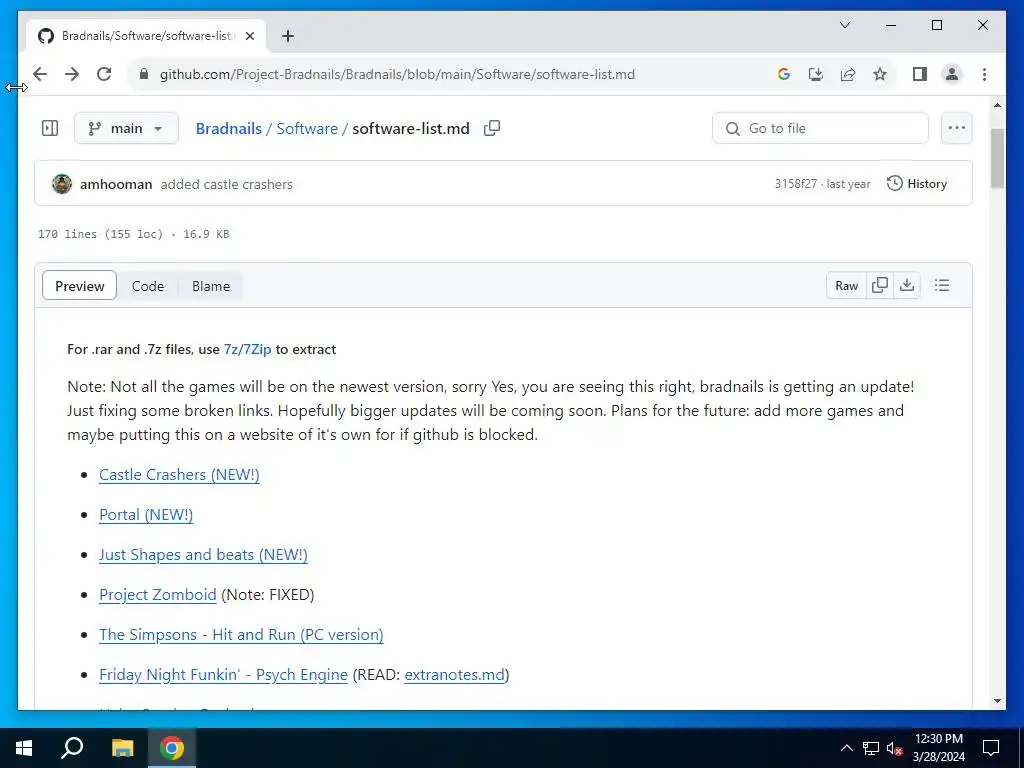Open the amhooman author link

point(116,184)
